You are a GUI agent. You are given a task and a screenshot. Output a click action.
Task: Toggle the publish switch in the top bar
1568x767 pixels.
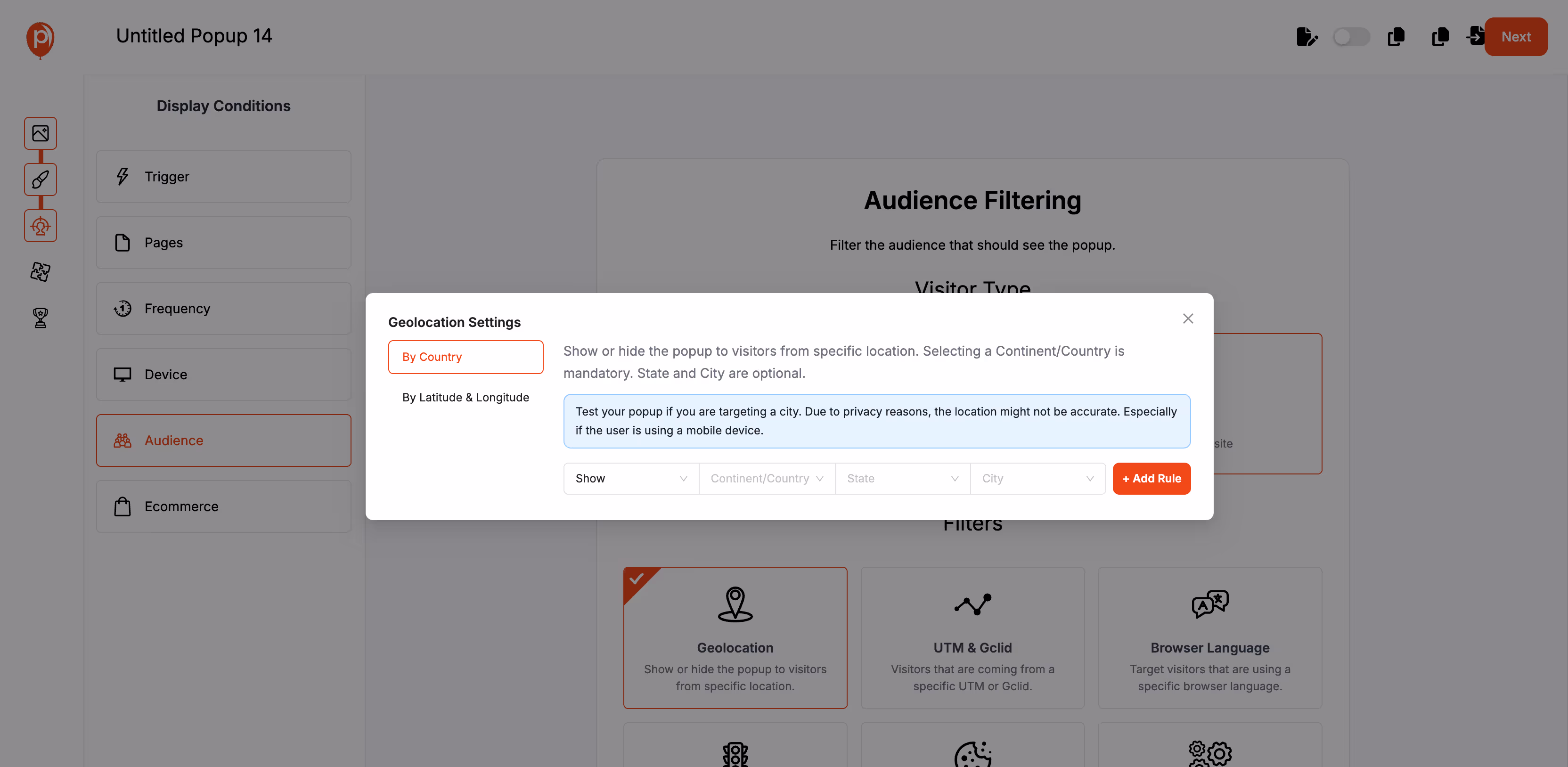(x=1351, y=37)
